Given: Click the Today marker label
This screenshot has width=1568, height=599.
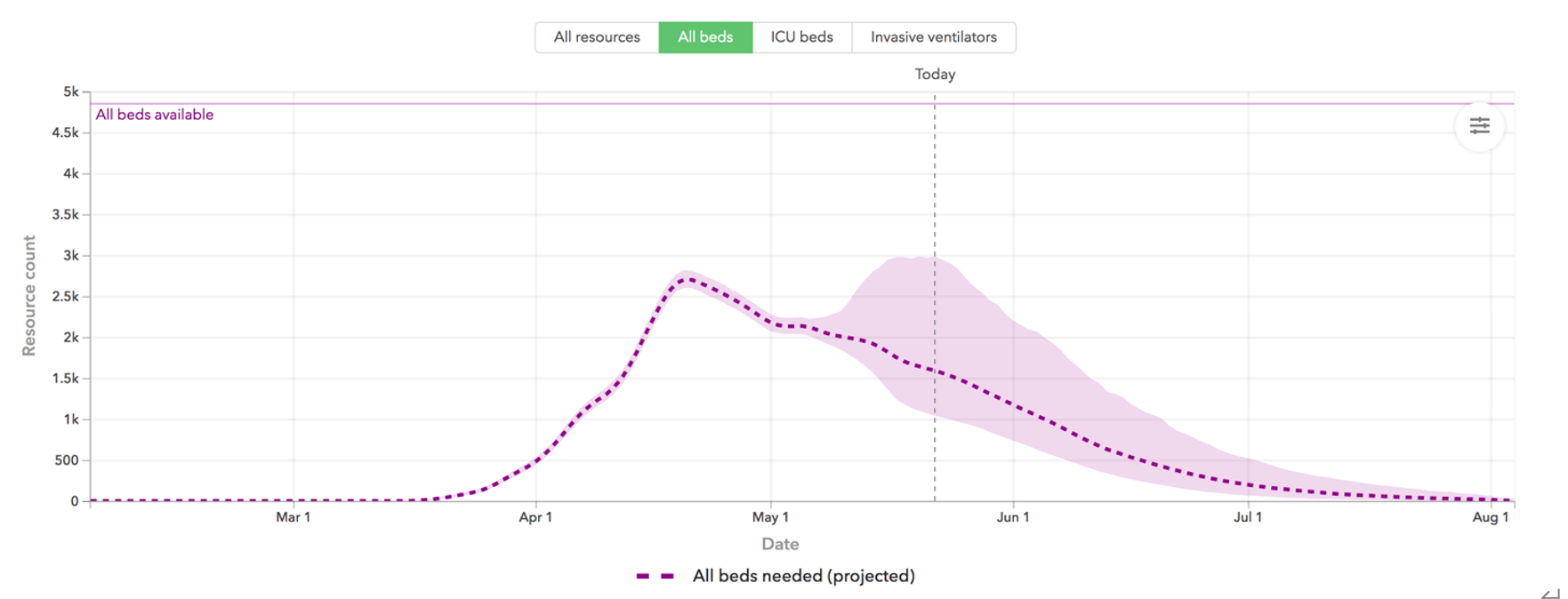Looking at the screenshot, I should [x=935, y=75].
